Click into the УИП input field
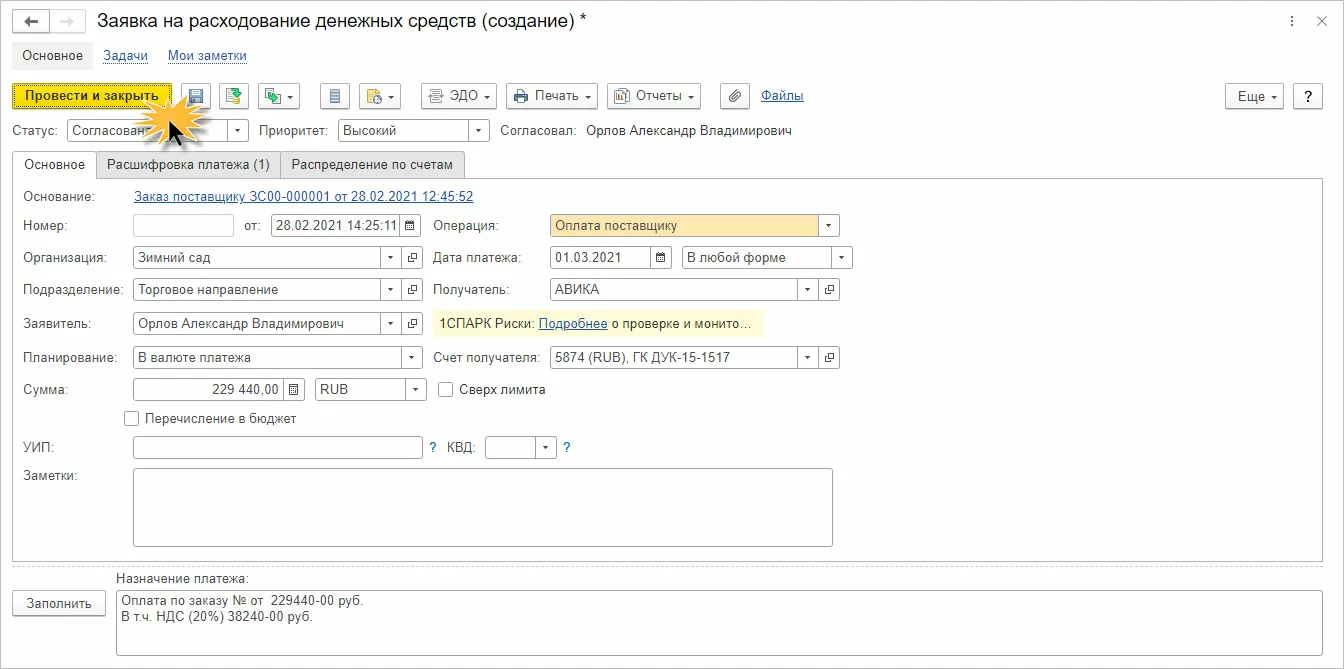This screenshot has width=1344, height=669. click(277, 447)
